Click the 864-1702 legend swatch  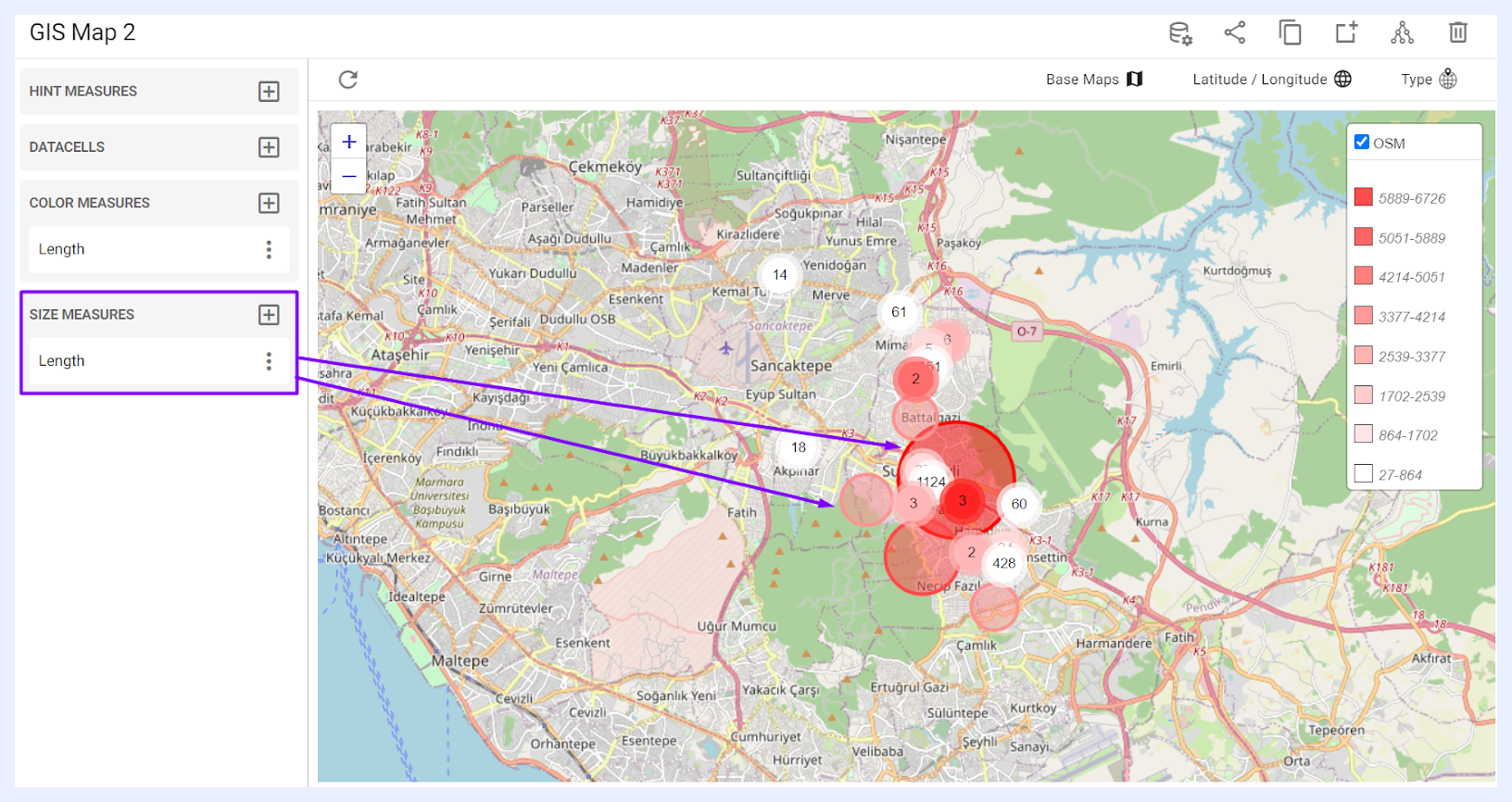(x=1364, y=434)
